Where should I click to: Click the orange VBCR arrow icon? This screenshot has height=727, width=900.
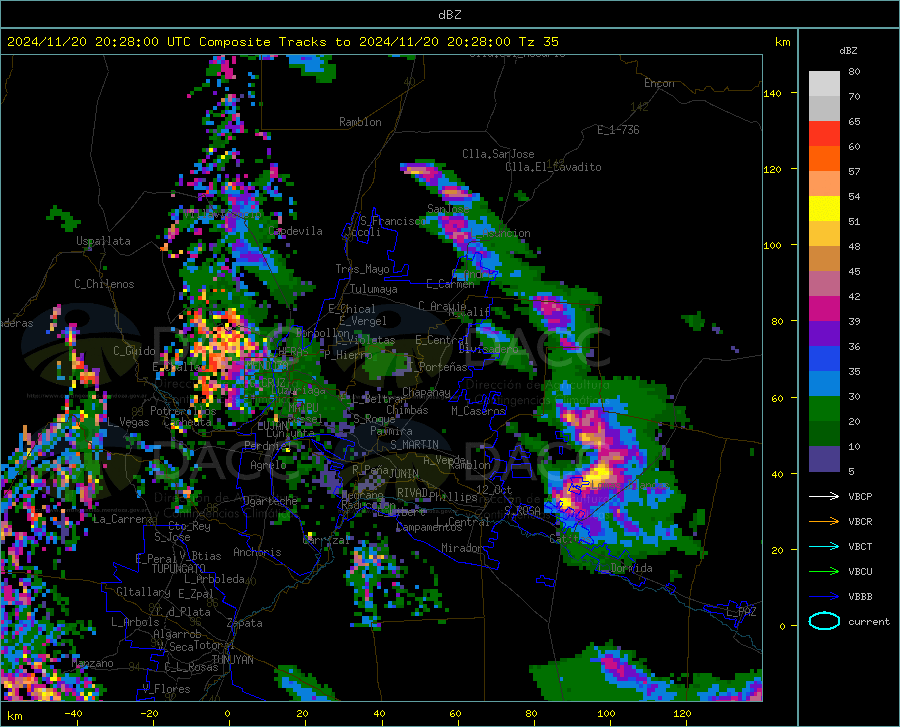click(x=824, y=521)
